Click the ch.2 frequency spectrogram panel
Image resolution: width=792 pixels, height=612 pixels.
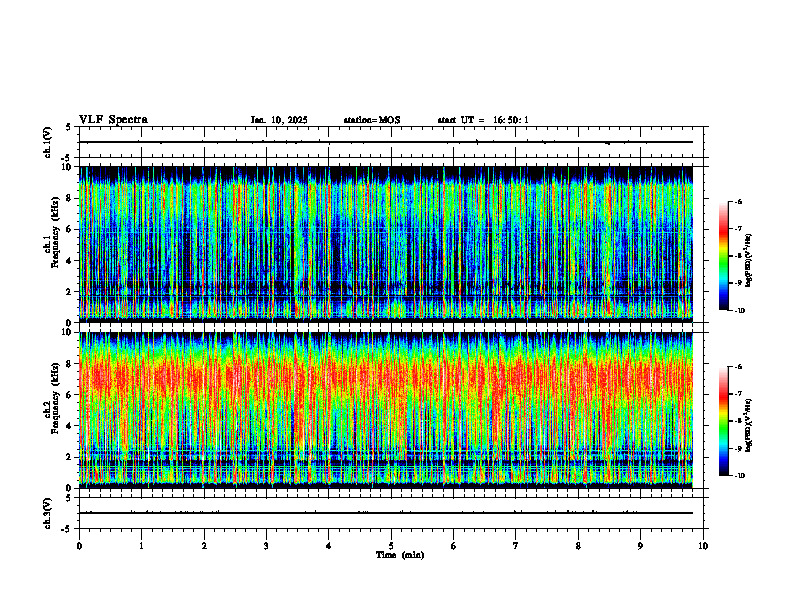tap(386, 410)
